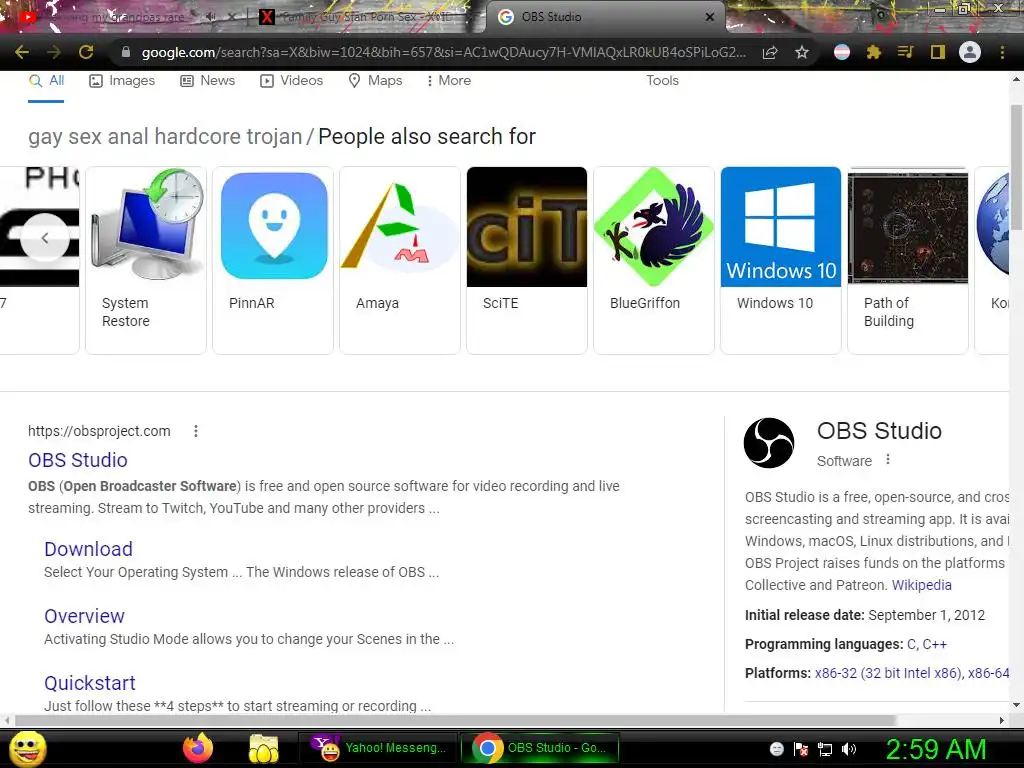
Task: Switch to Yahoo! Messenger taskbar button
Action: [379, 748]
